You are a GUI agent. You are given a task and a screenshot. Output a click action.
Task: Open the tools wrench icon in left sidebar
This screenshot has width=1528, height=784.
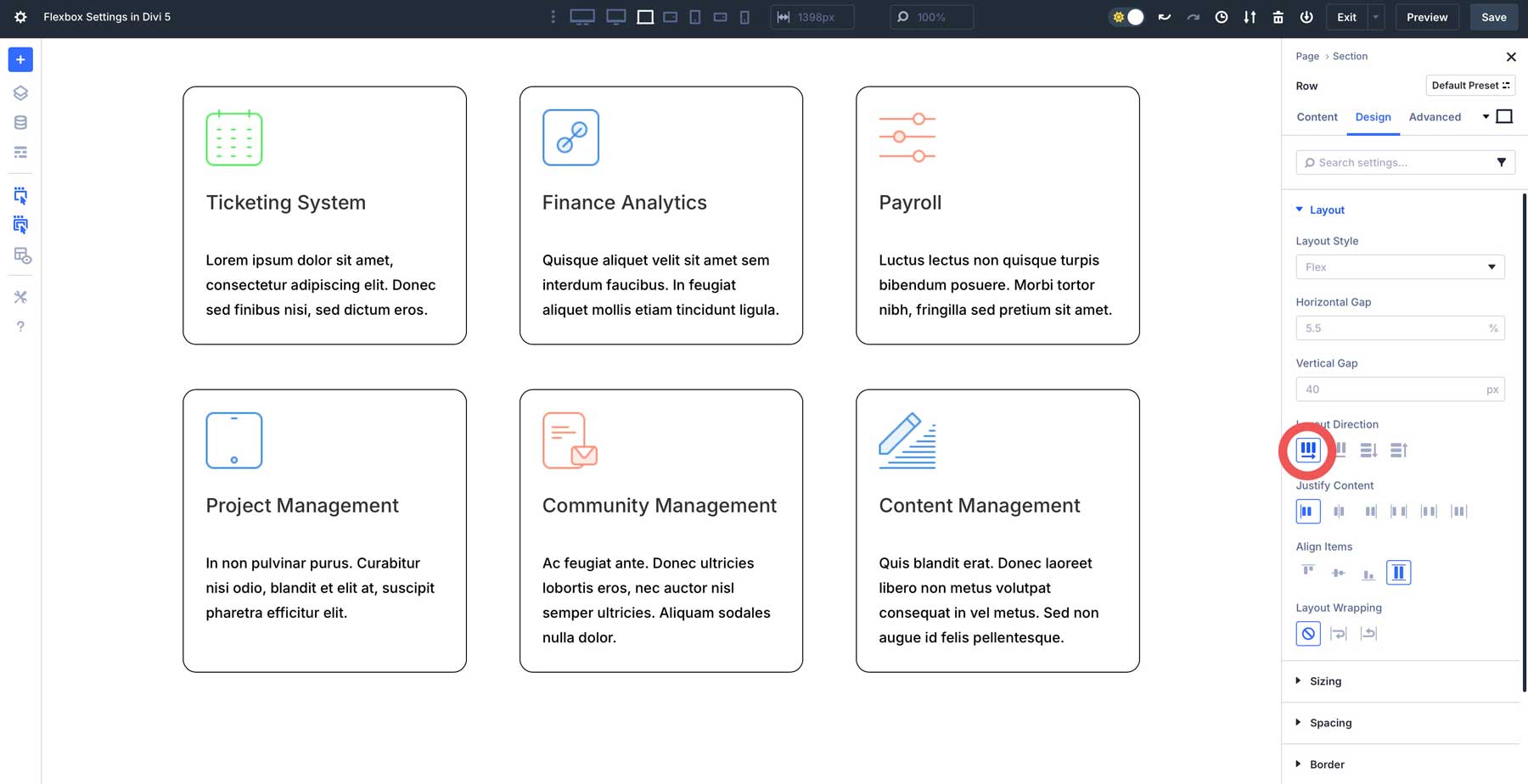(20, 297)
